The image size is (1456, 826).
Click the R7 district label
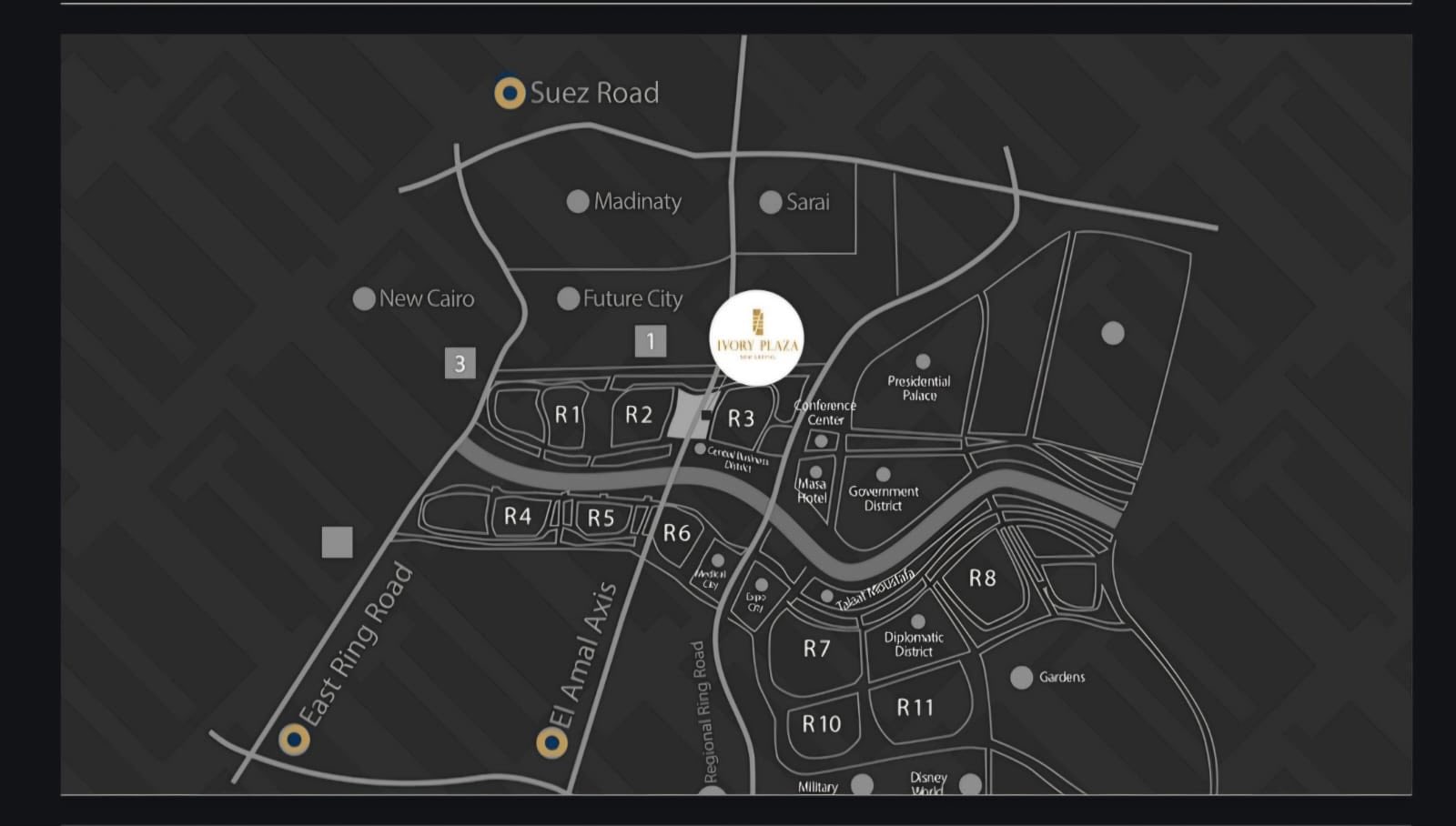click(816, 649)
